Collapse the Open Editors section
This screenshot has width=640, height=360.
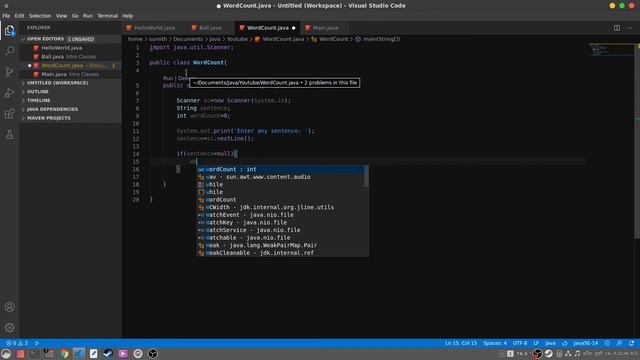tap(45, 39)
